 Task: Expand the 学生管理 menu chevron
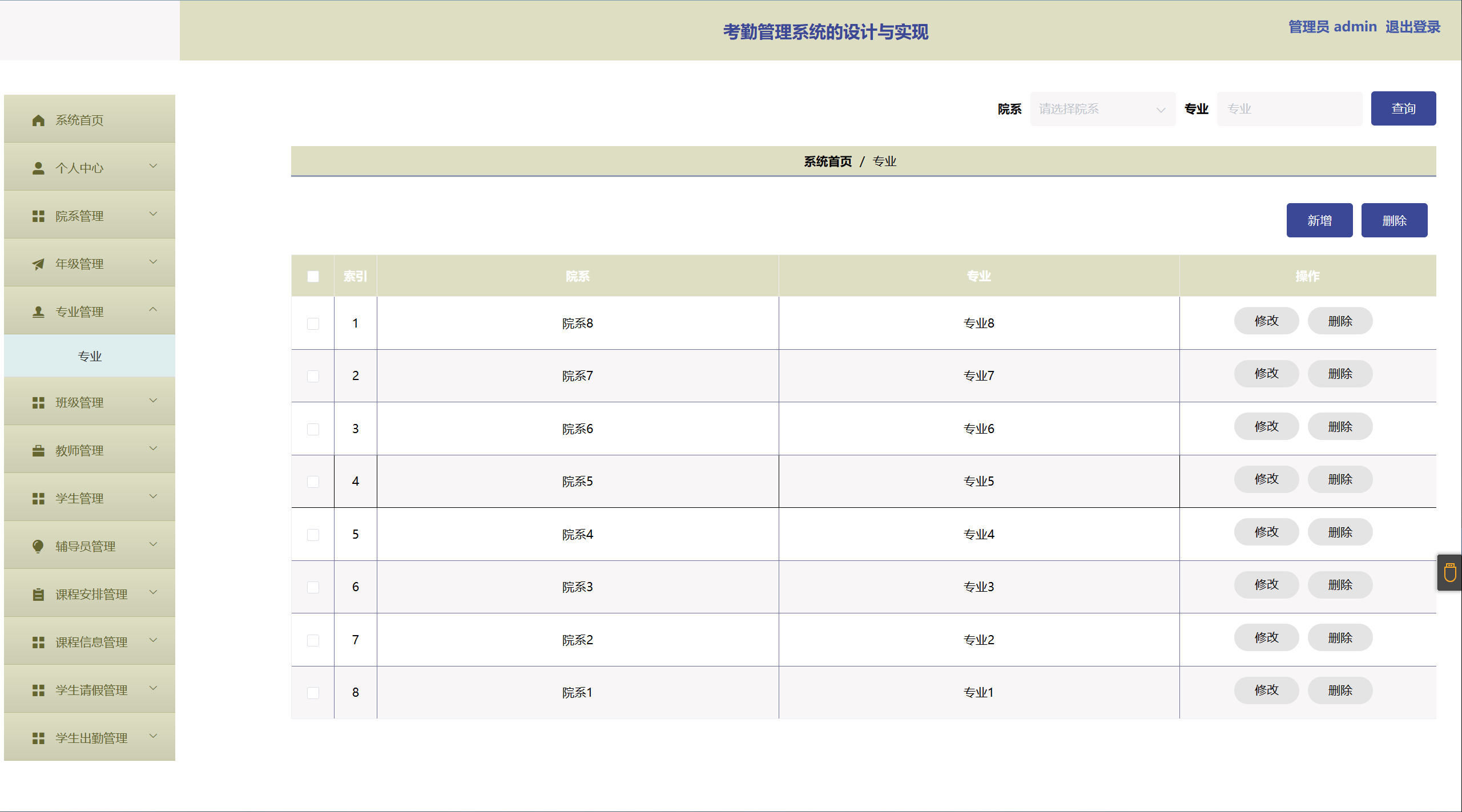(153, 496)
